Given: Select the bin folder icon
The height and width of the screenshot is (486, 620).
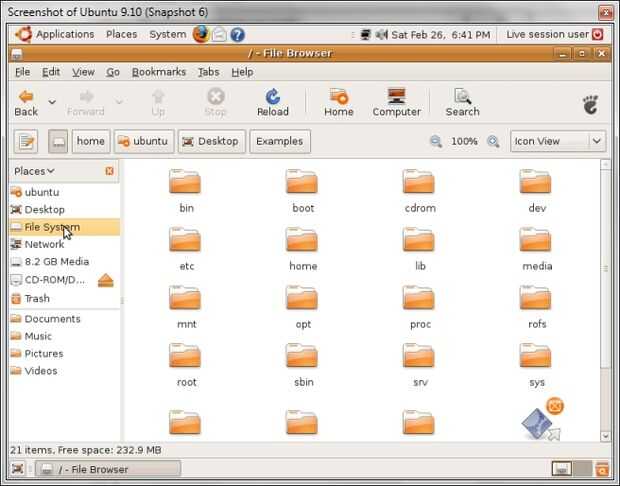Looking at the screenshot, I should point(185,182).
